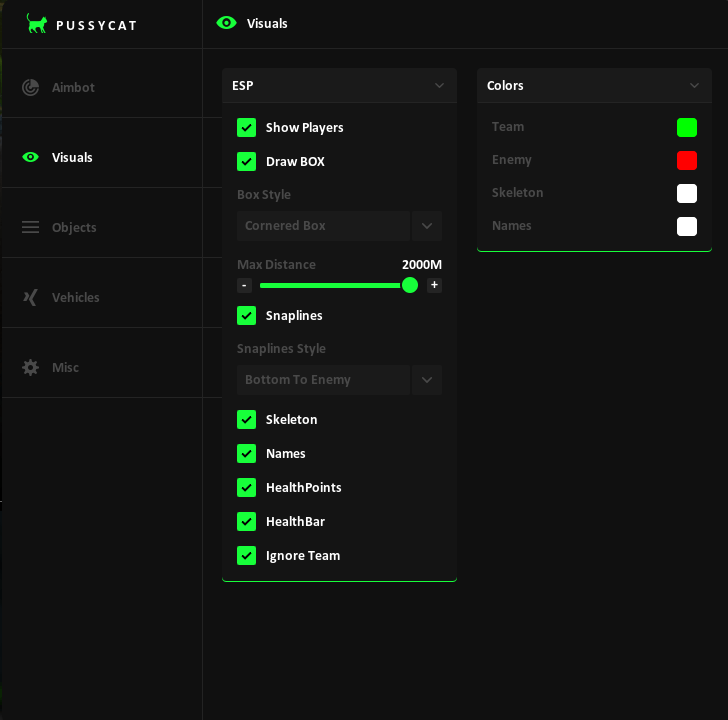Open the Bottom To Enemy snaplines dropdown

339,380
